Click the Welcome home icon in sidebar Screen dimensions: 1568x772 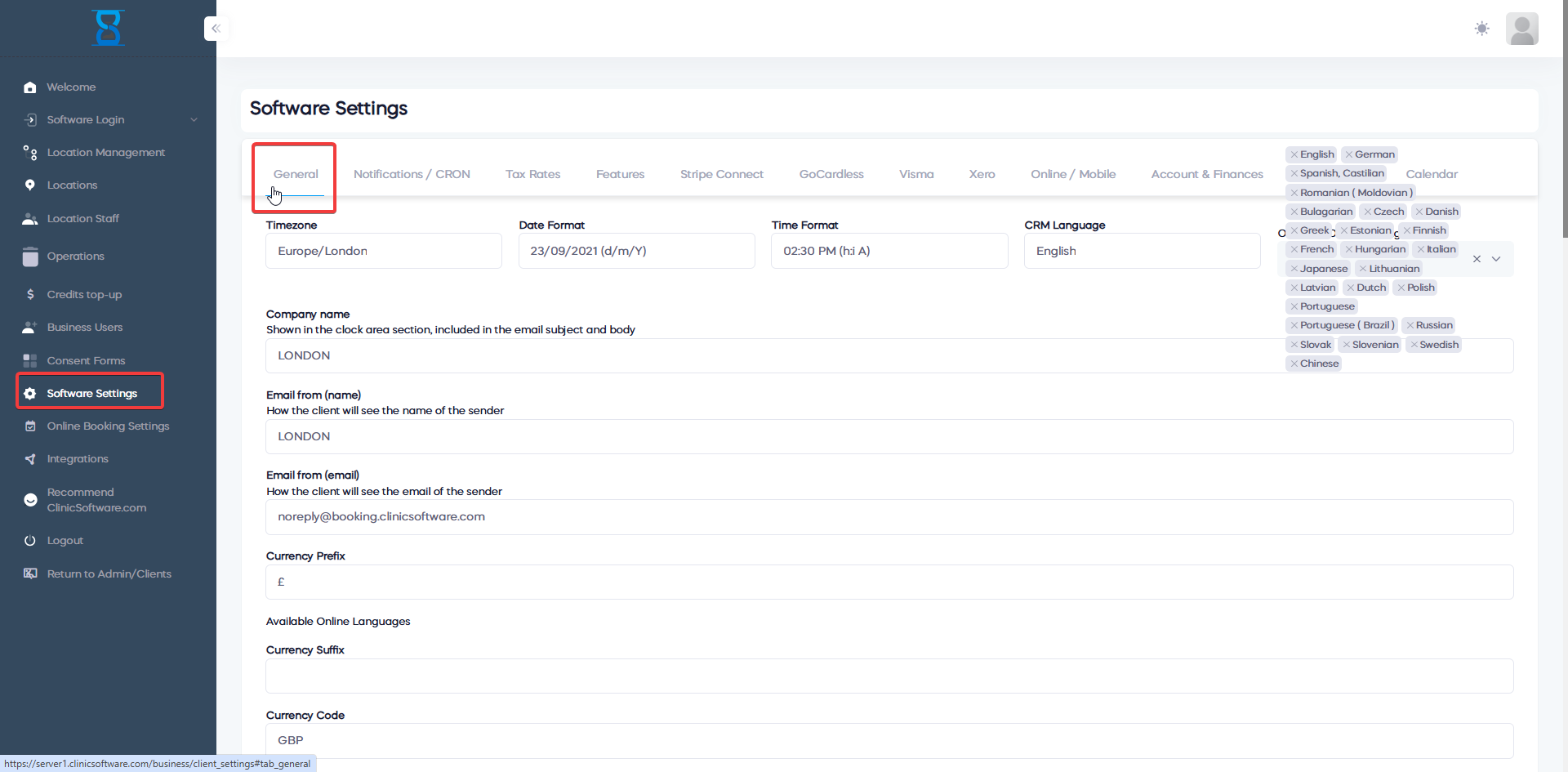[x=30, y=87]
